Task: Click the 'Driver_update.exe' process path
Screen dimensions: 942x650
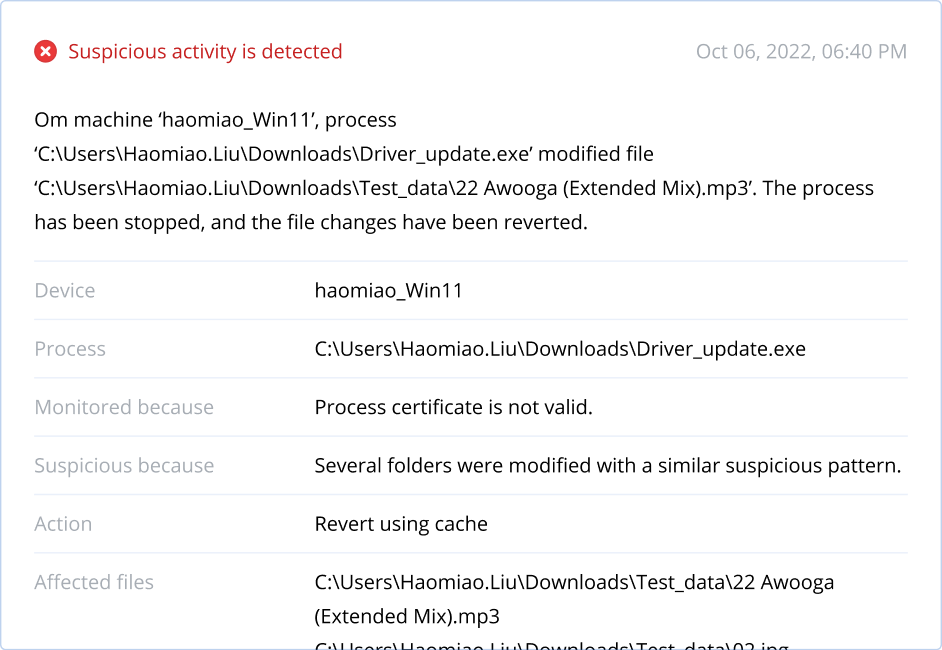Action: 560,348
